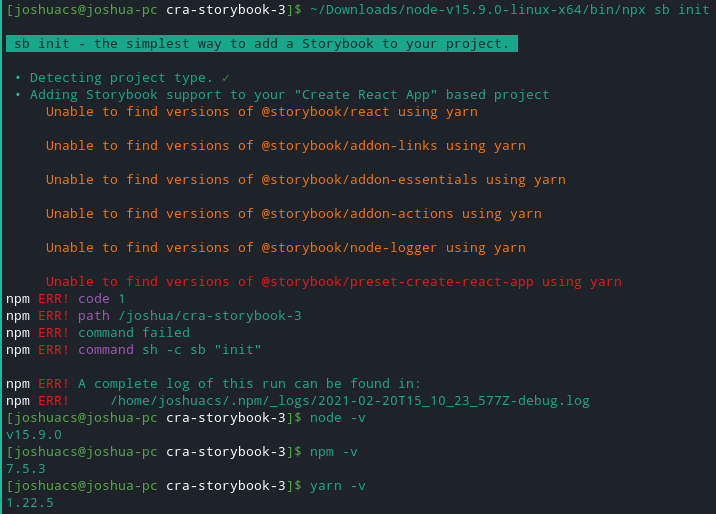
Task: Click the 'npm ERR! command failed' line
Action: (98, 332)
